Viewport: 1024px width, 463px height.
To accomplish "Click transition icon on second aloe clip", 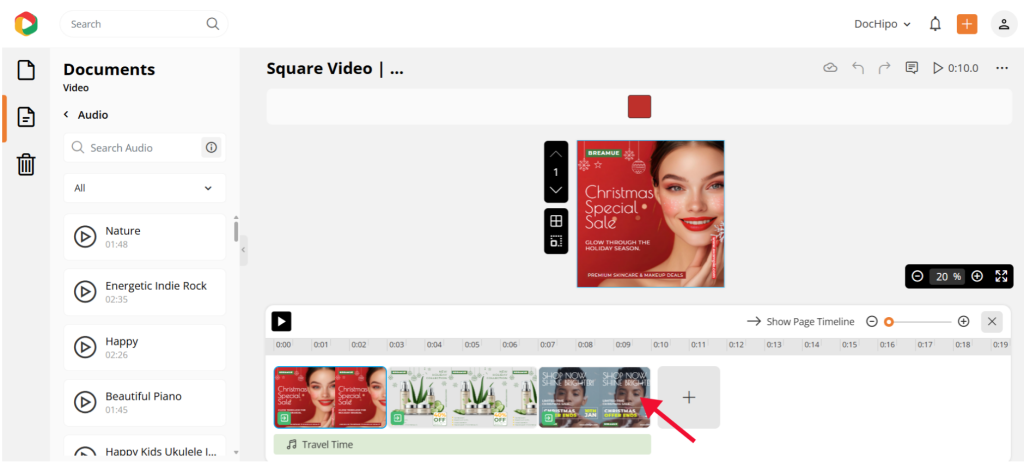I will (x=397, y=418).
